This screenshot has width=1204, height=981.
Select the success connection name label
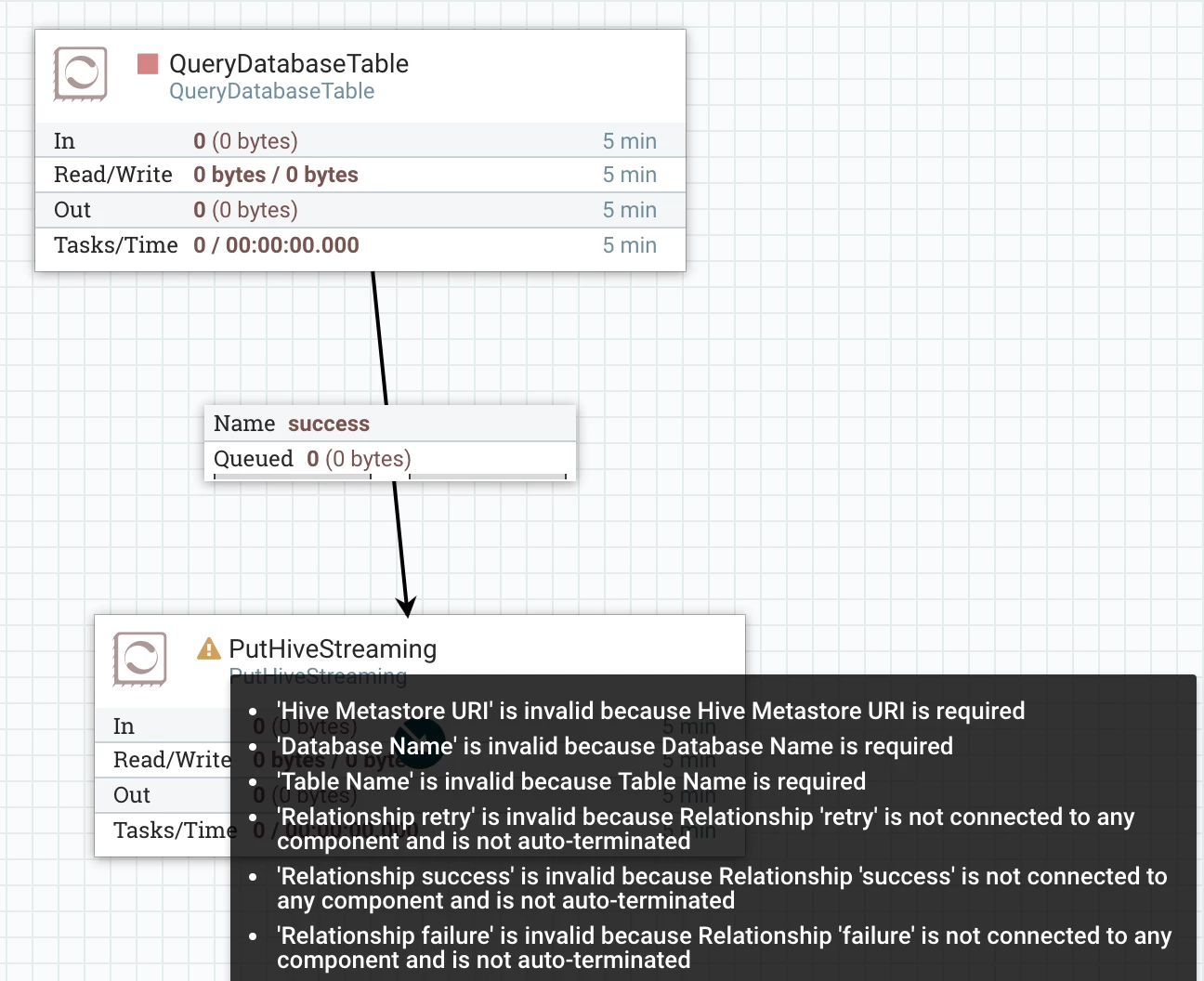click(x=329, y=424)
